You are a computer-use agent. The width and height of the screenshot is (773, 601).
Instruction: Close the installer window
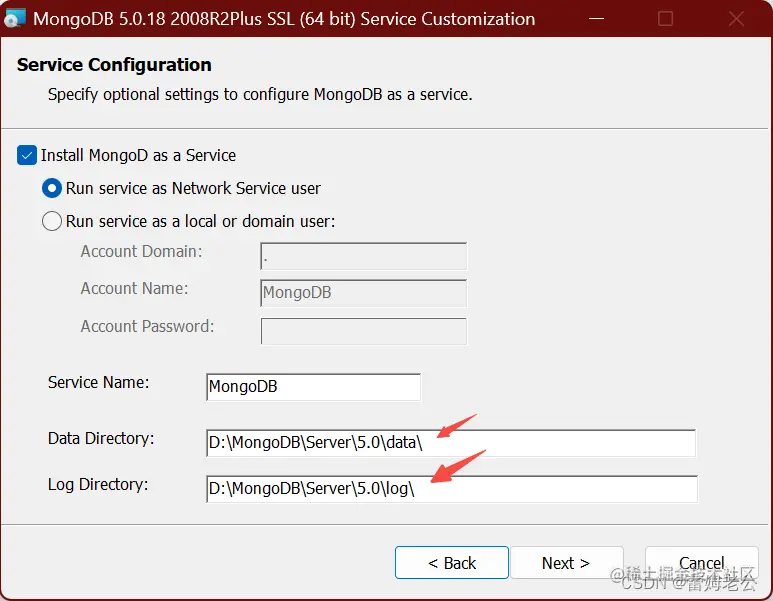[737, 19]
